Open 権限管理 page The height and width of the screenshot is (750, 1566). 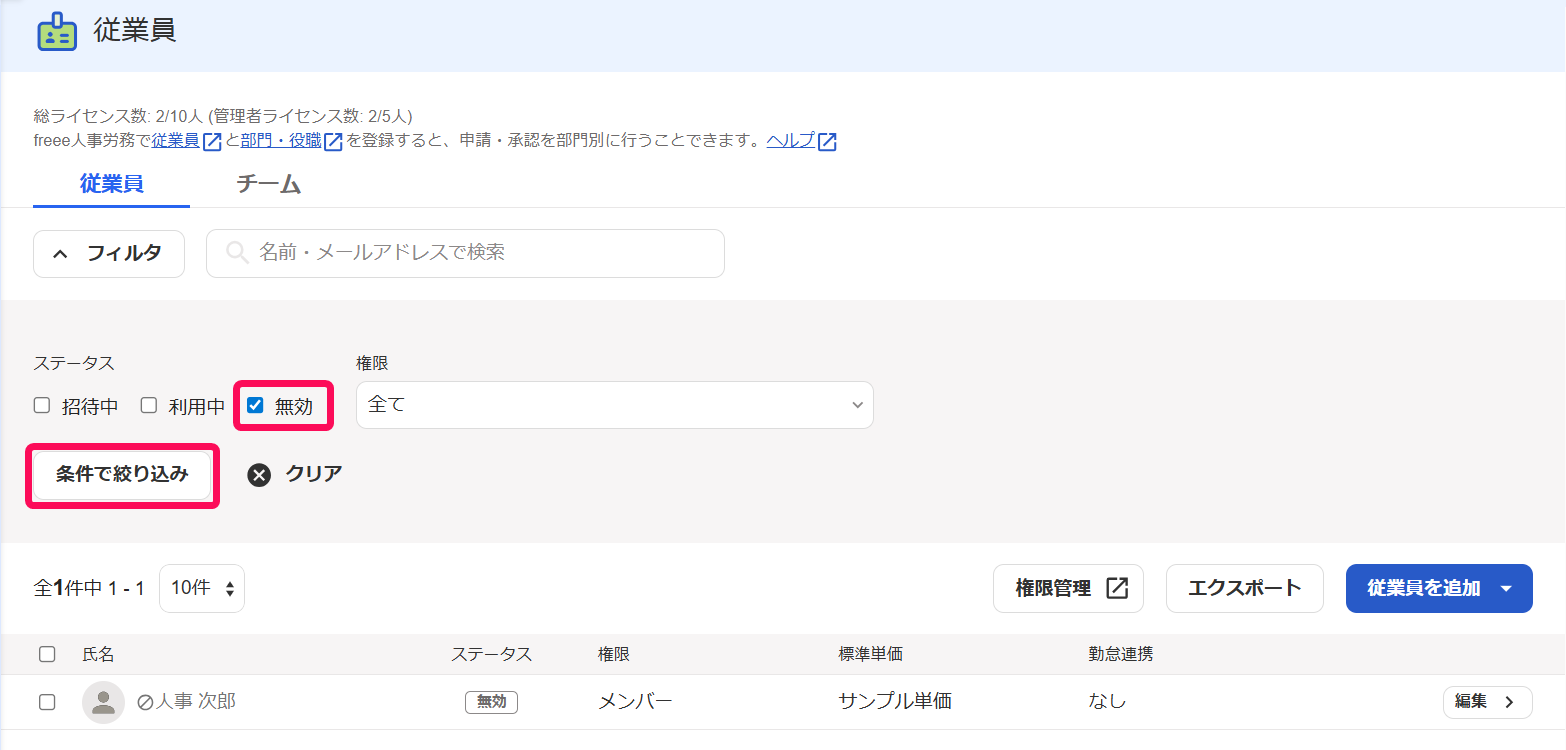[1068, 588]
